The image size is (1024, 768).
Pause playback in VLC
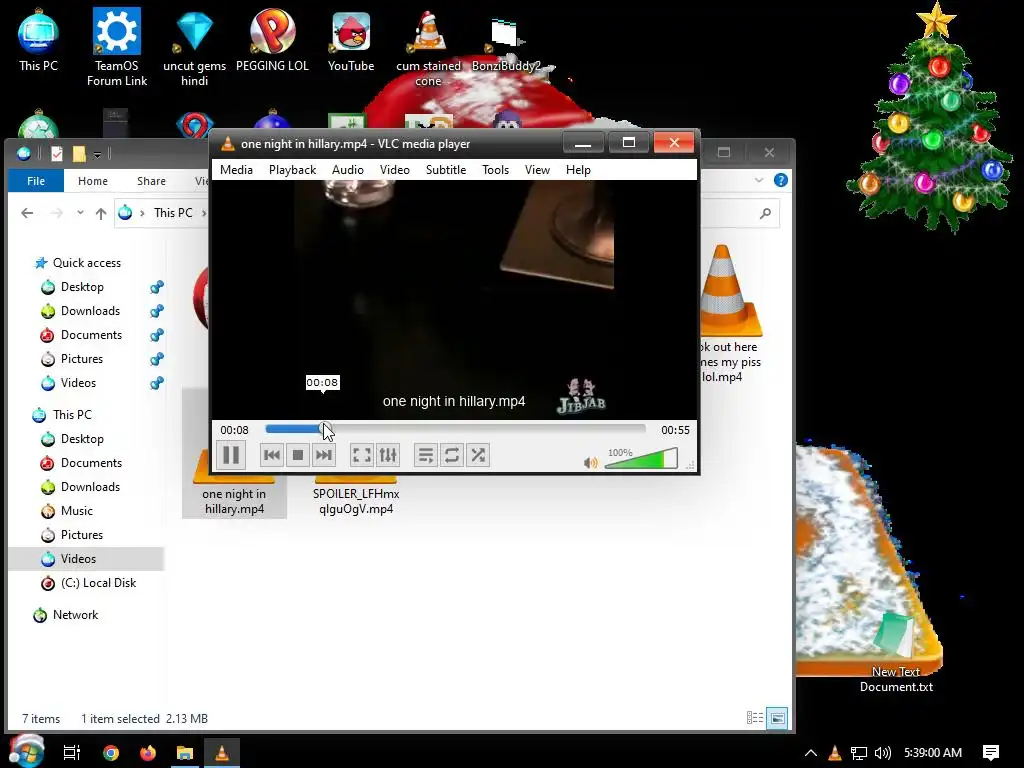(231, 455)
